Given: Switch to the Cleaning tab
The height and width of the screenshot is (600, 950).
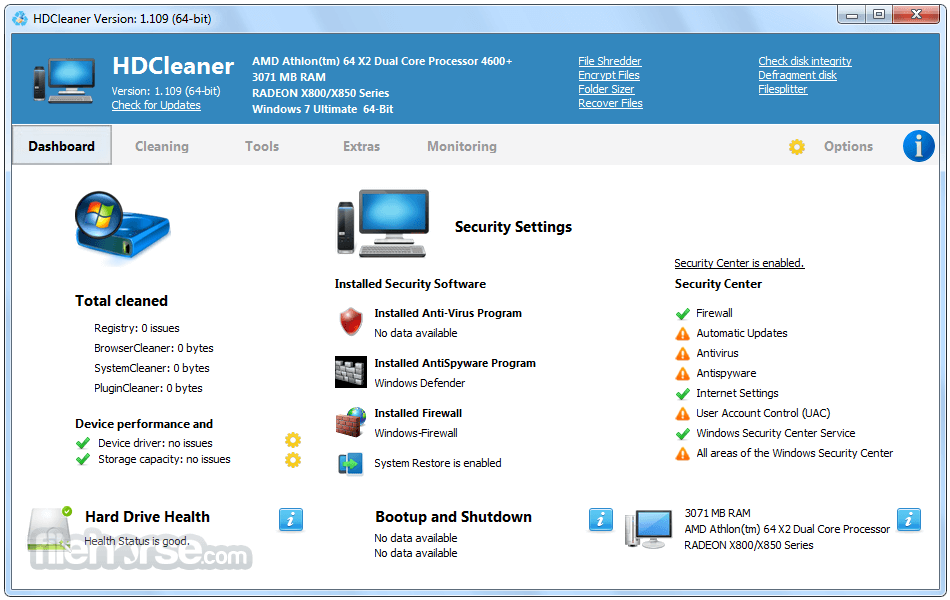Looking at the screenshot, I should (162, 146).
